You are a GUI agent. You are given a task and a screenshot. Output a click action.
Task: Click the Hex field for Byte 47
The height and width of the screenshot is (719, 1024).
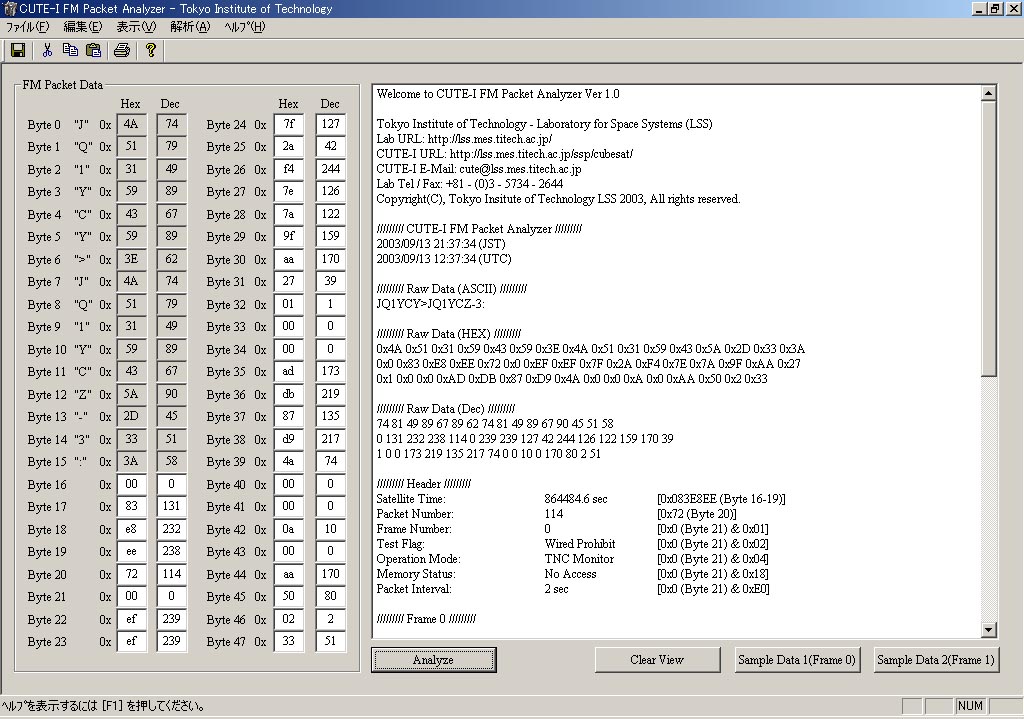[x=289, y=642]
